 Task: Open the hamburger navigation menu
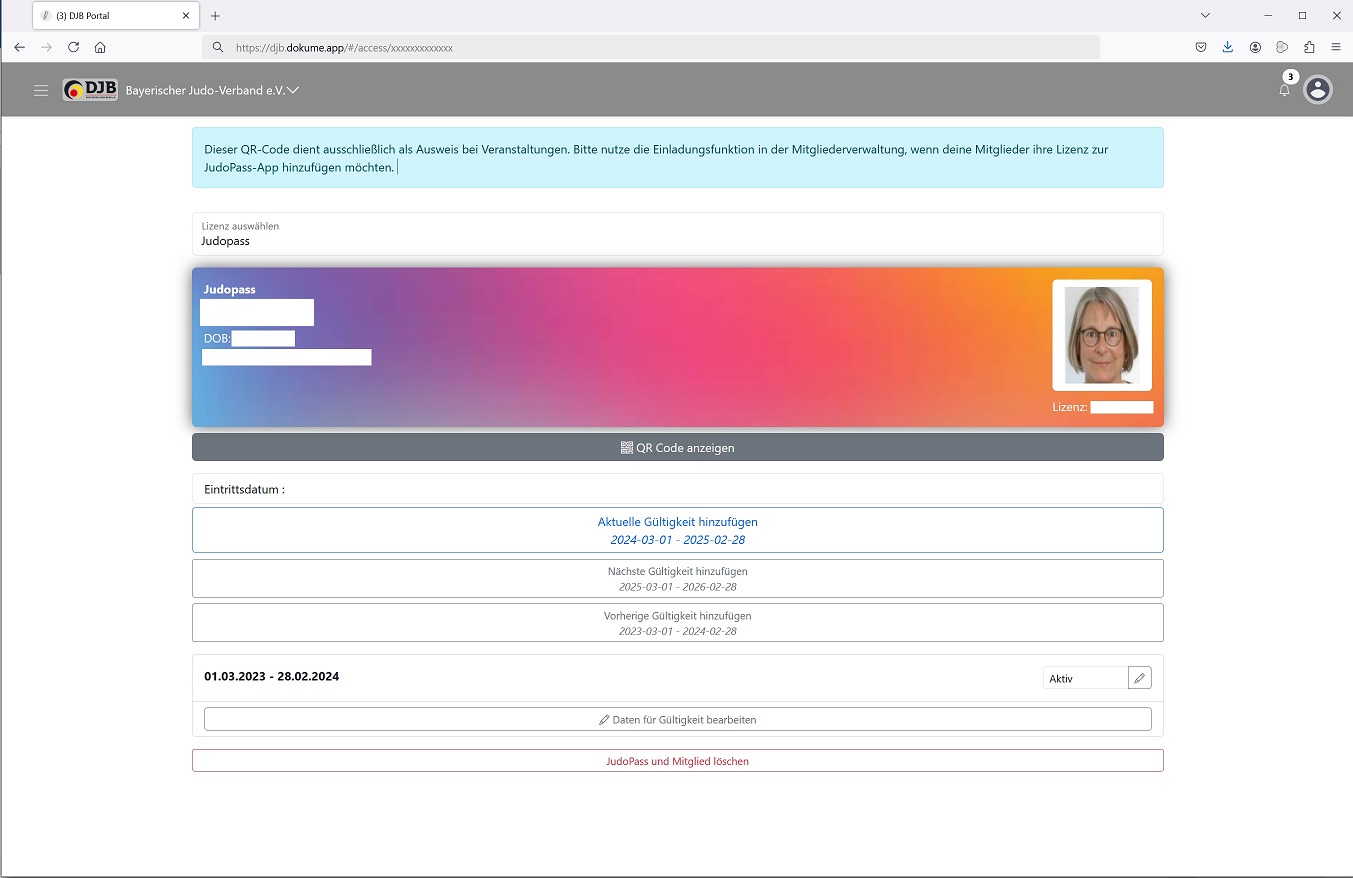point(41,91)
